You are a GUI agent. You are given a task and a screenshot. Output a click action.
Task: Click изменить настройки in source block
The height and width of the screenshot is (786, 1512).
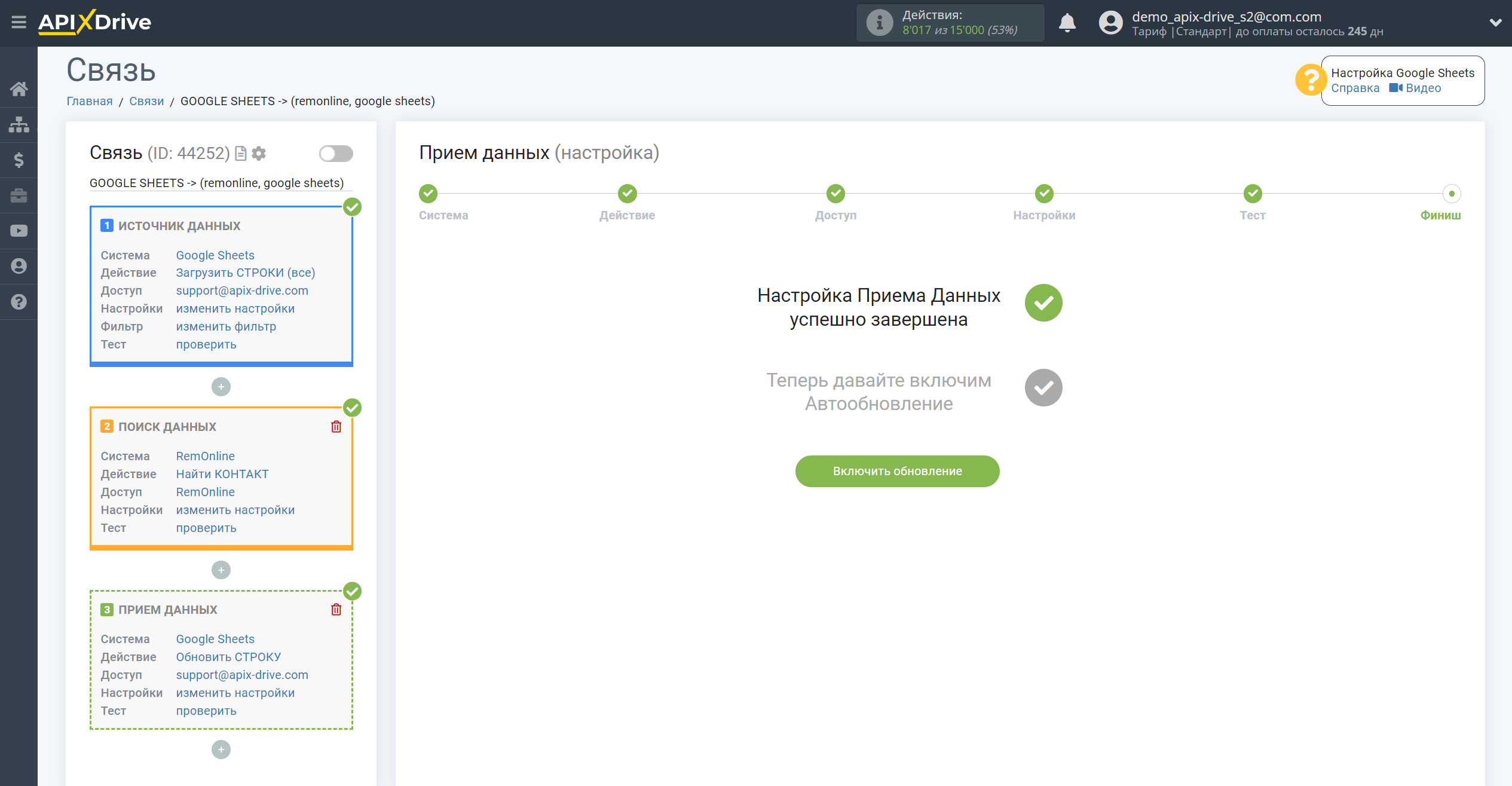click(235, 308)
